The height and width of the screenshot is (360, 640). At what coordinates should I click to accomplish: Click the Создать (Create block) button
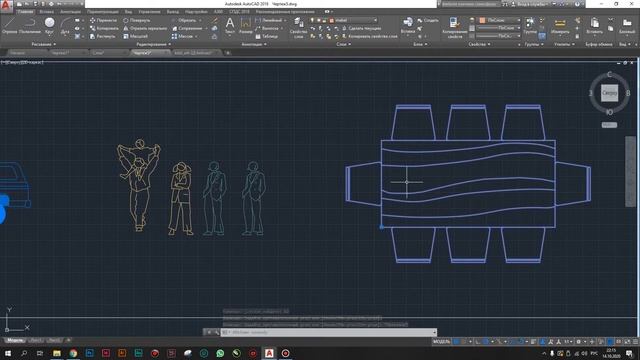428,20
